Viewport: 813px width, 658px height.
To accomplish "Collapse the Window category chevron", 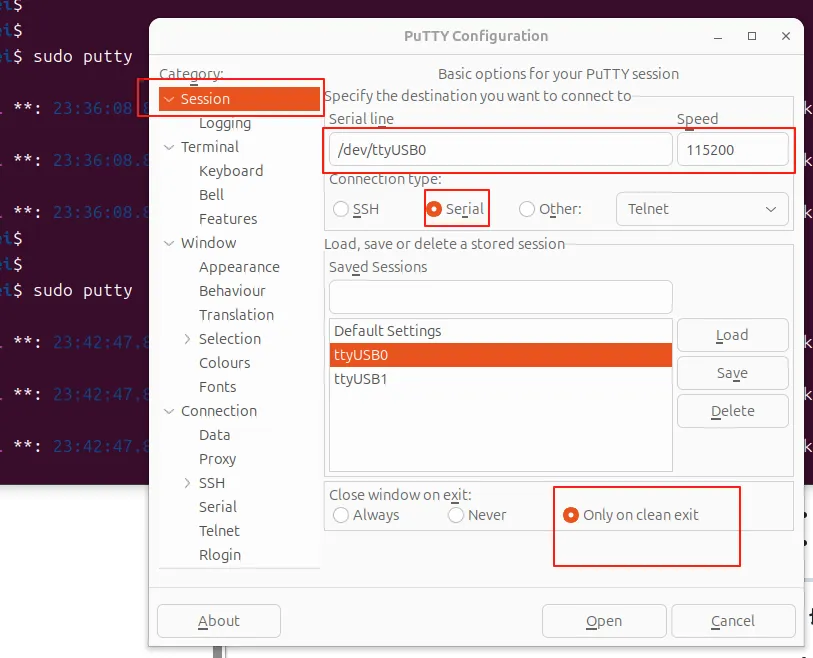I will [169, 243].
